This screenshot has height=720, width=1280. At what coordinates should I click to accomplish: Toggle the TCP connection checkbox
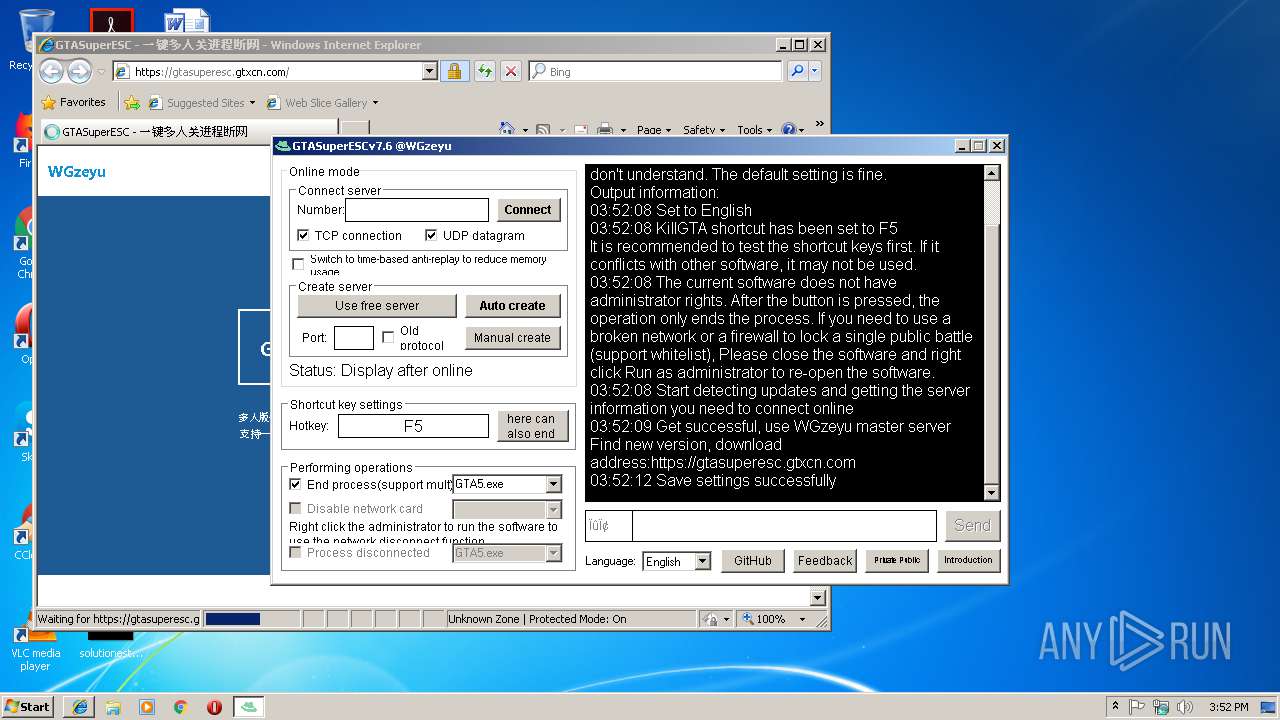pyautogui.click(x=303, y=235)
